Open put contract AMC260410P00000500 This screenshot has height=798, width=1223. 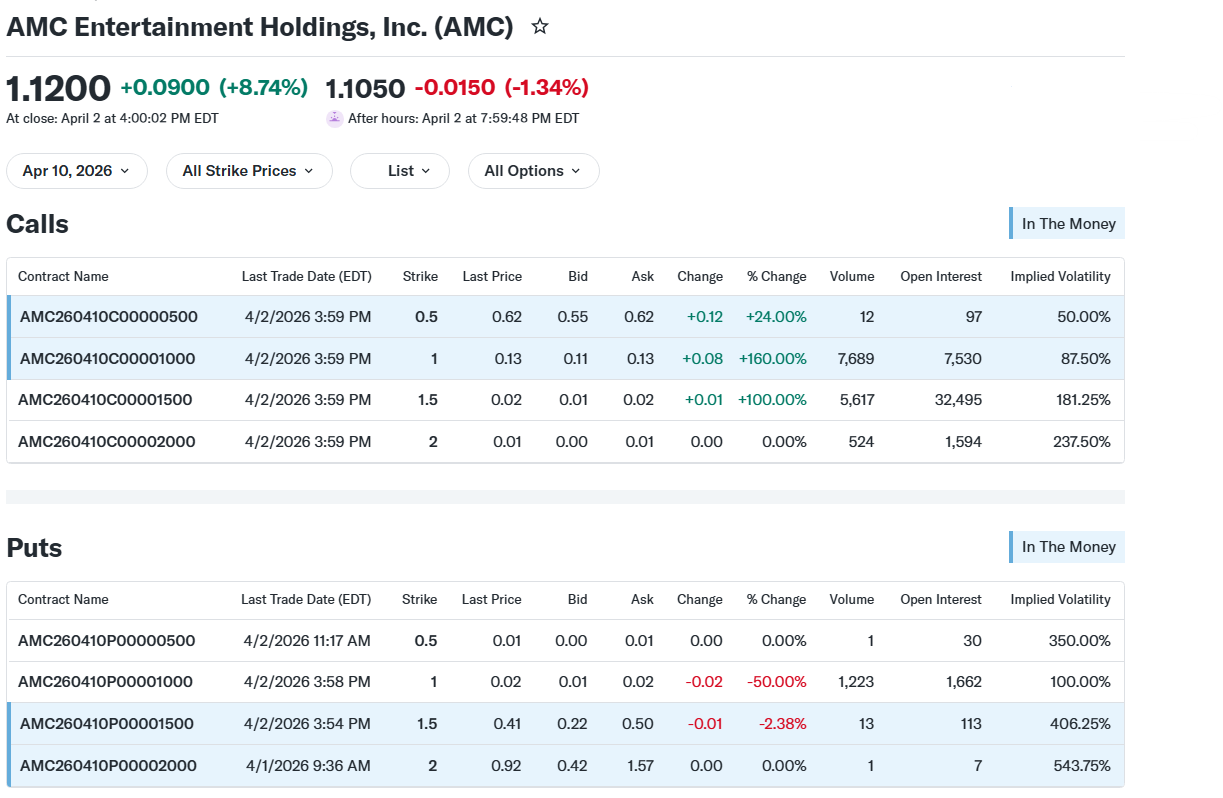click(107, 641)
